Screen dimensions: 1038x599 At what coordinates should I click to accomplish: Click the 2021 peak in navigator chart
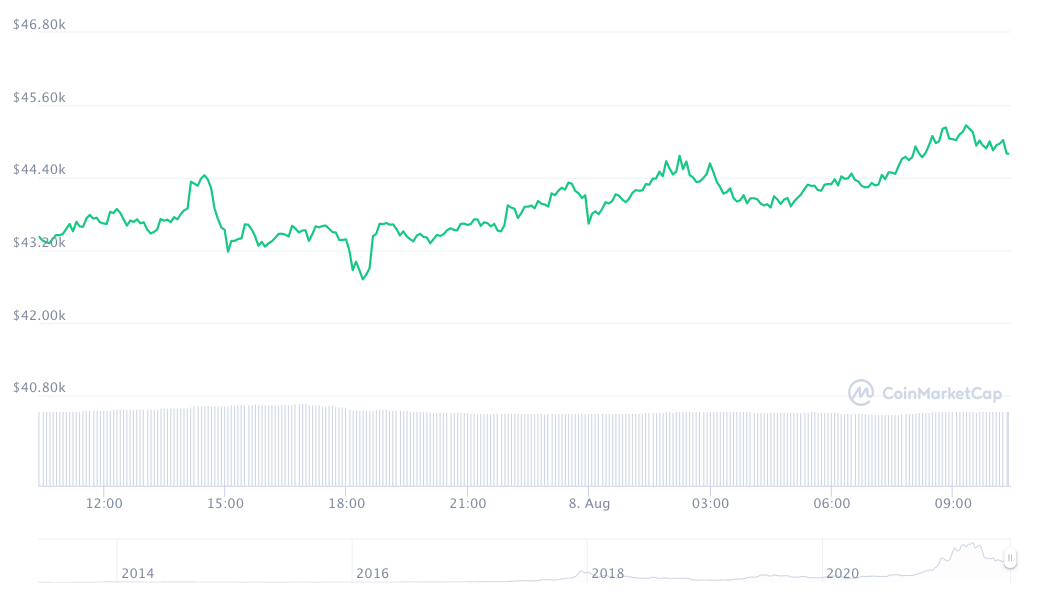pos(968,546)
